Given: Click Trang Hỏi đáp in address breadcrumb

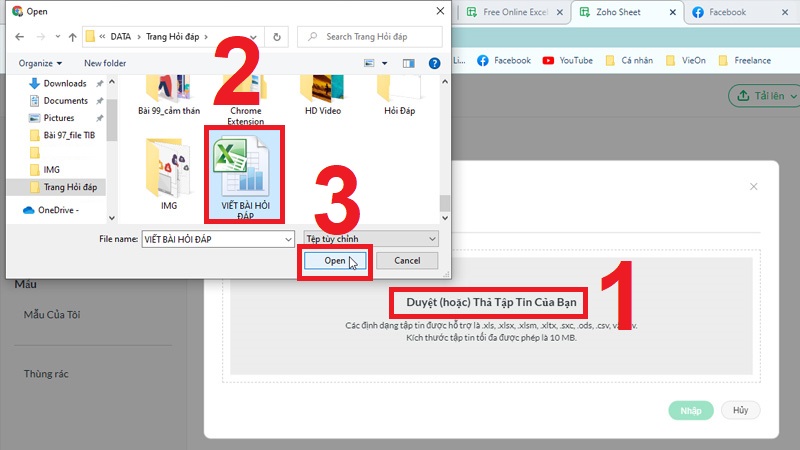Looking at the screenshot, I should click(x=172, y=37).
